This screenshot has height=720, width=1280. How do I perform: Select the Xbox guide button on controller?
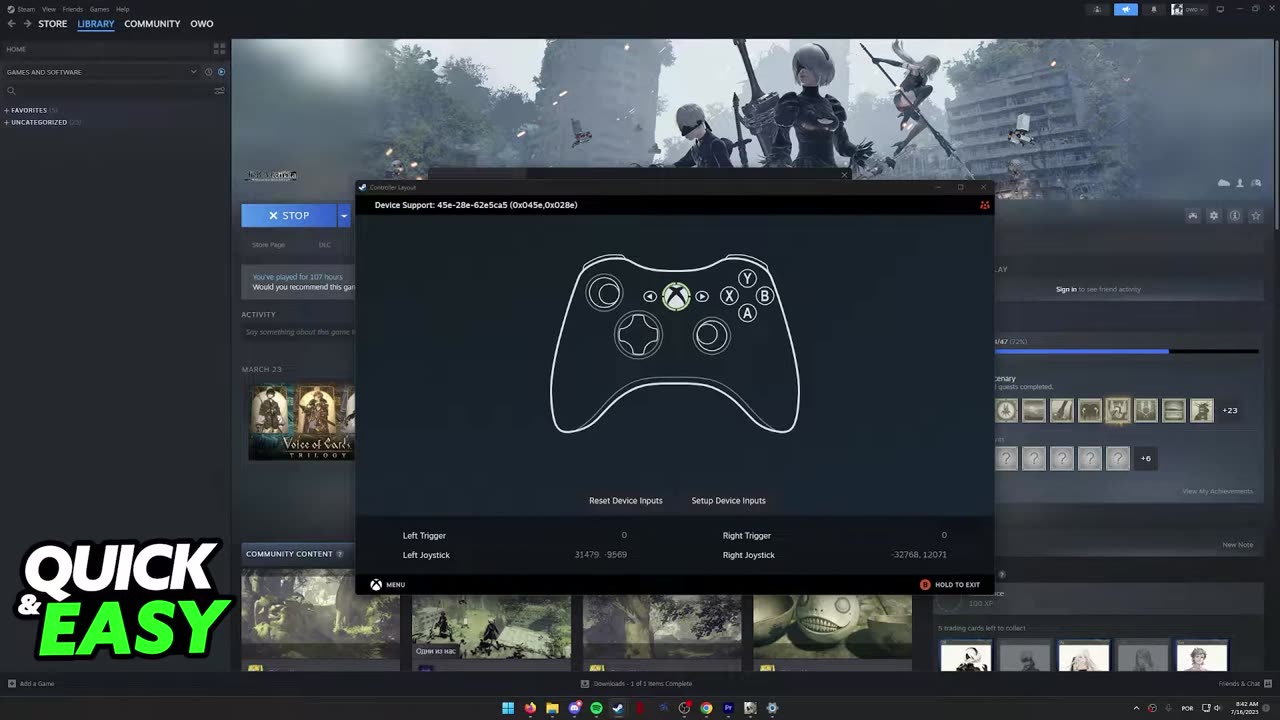[x=676, y=297]
